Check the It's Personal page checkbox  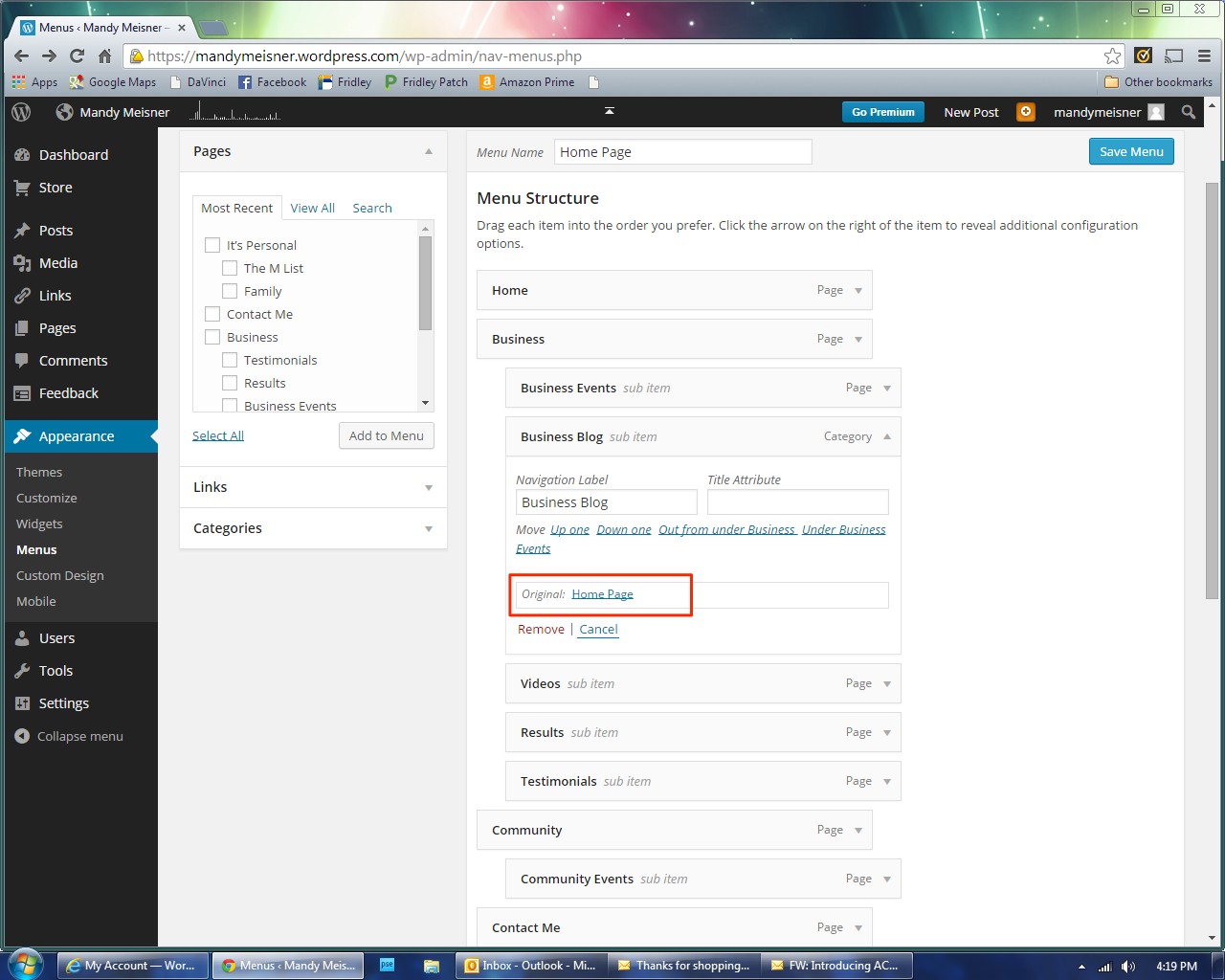pyautogui.click(x=212, y=245)
